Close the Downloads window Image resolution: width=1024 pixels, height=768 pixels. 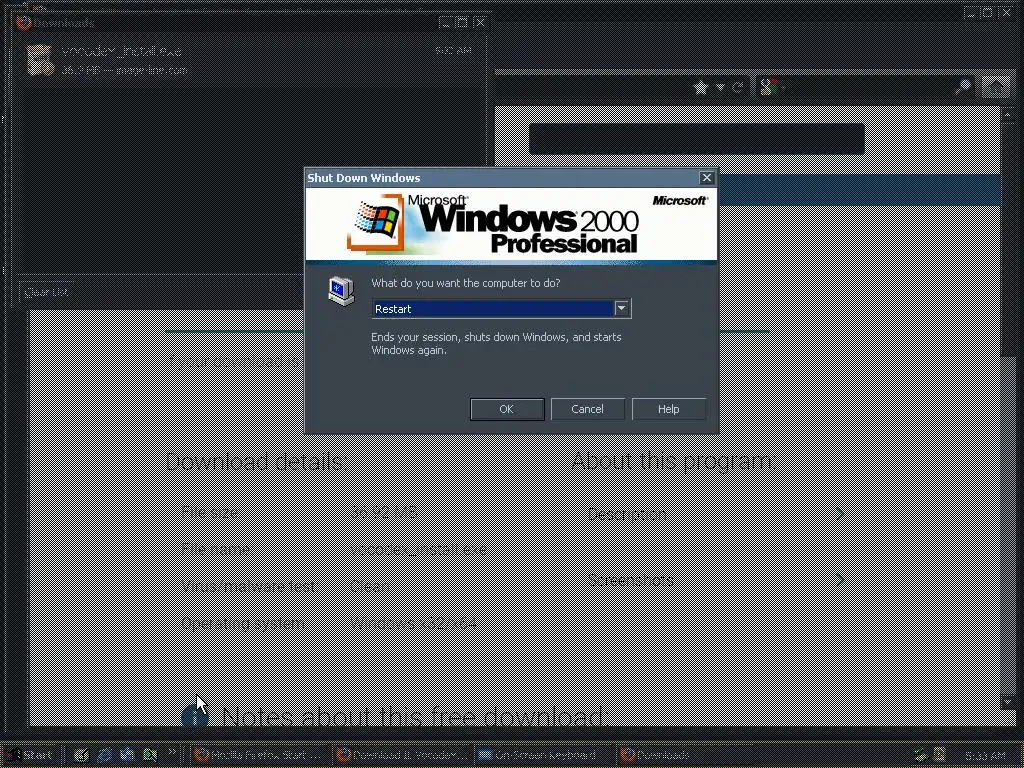point(481,23)
